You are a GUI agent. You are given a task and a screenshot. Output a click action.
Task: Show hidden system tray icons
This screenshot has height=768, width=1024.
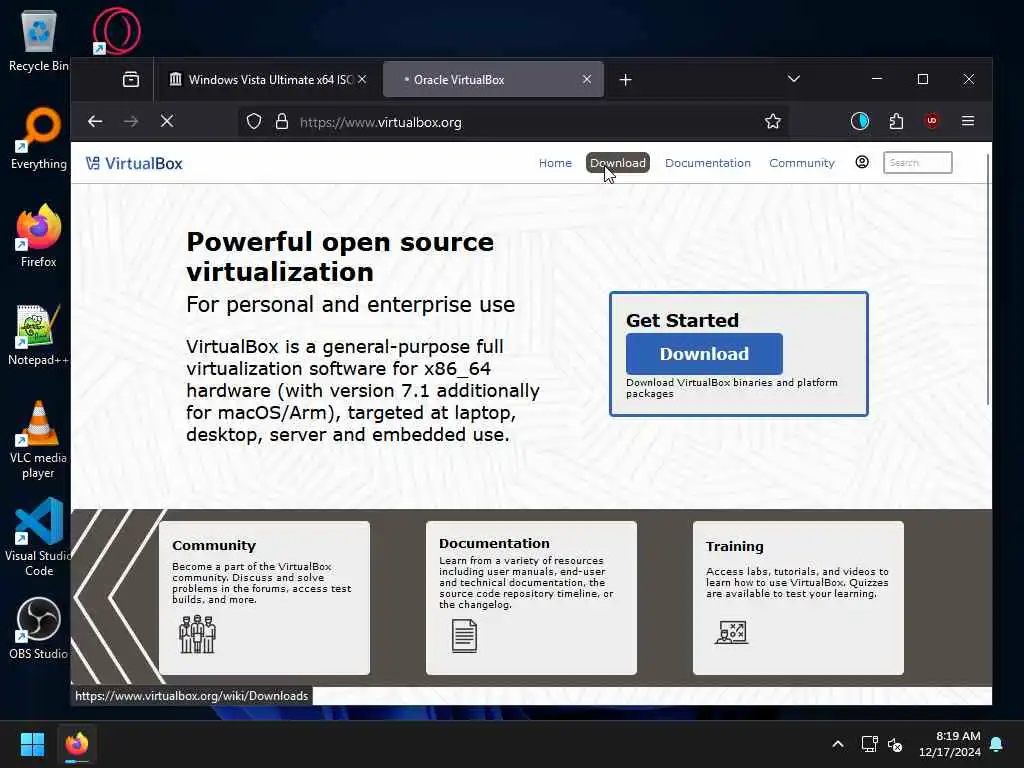pyautogui.click(x=838, y=744)
